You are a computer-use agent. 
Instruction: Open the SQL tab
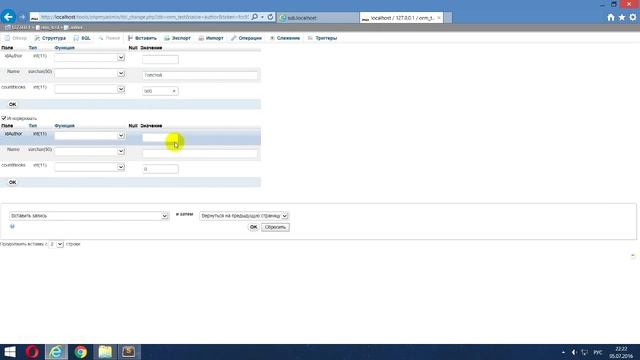[82, 38]
